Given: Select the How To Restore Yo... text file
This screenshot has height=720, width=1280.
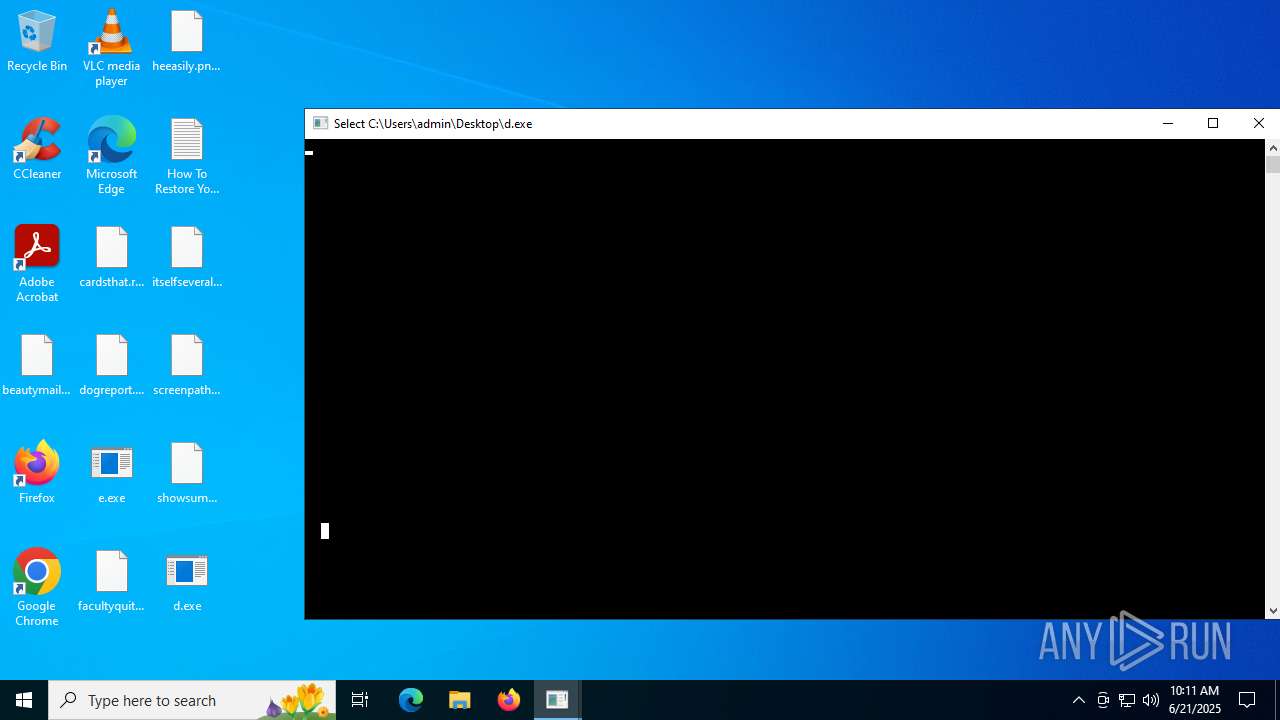Looking at the screenshot, I should (x=186, y=157).
